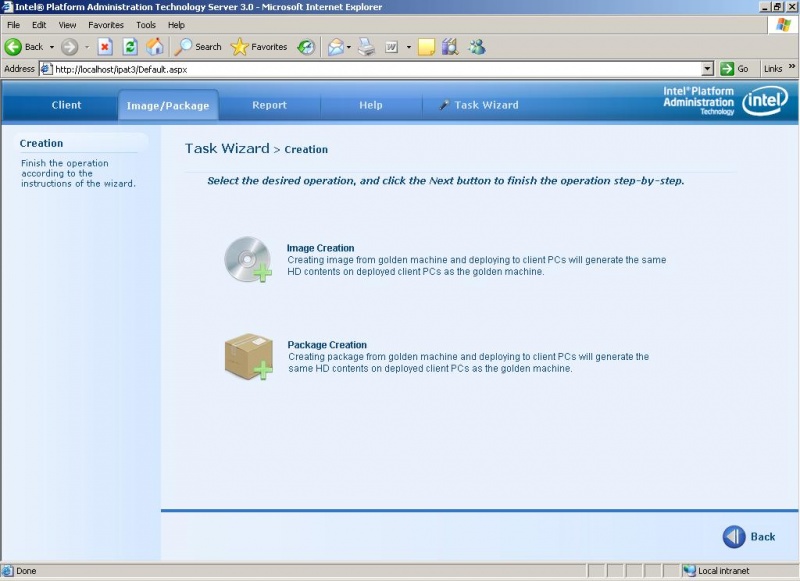Open the Mail dropdown arrow
The height and width of the screenshot is (581, 800).
pos(348,47)
